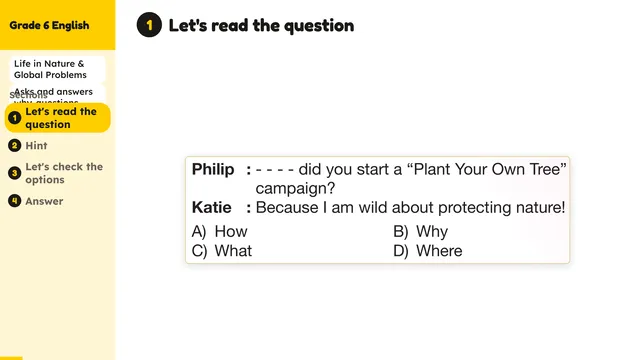Viewport: 640px width, 360px height.
Task: Open the Hint section
Action: 36,146
